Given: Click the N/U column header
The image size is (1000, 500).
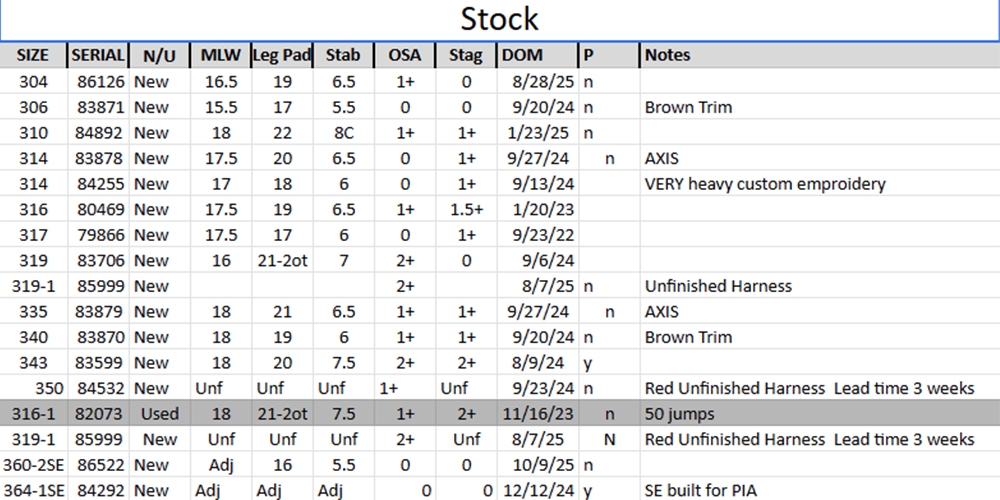Looking at the screenshot, I should pos(159,55).
